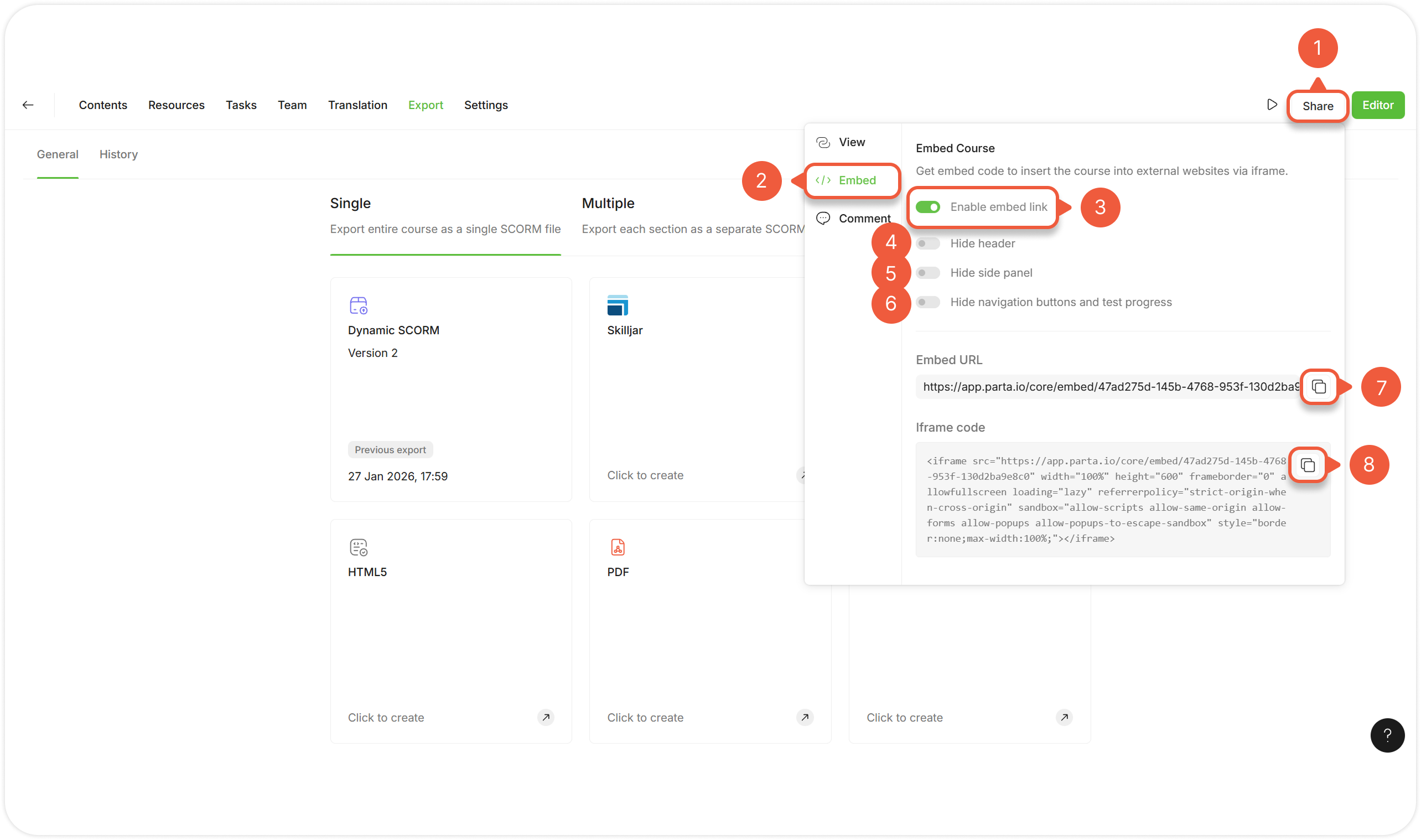Click the preview play icon
The image size is (1421, 840).
1272,105
